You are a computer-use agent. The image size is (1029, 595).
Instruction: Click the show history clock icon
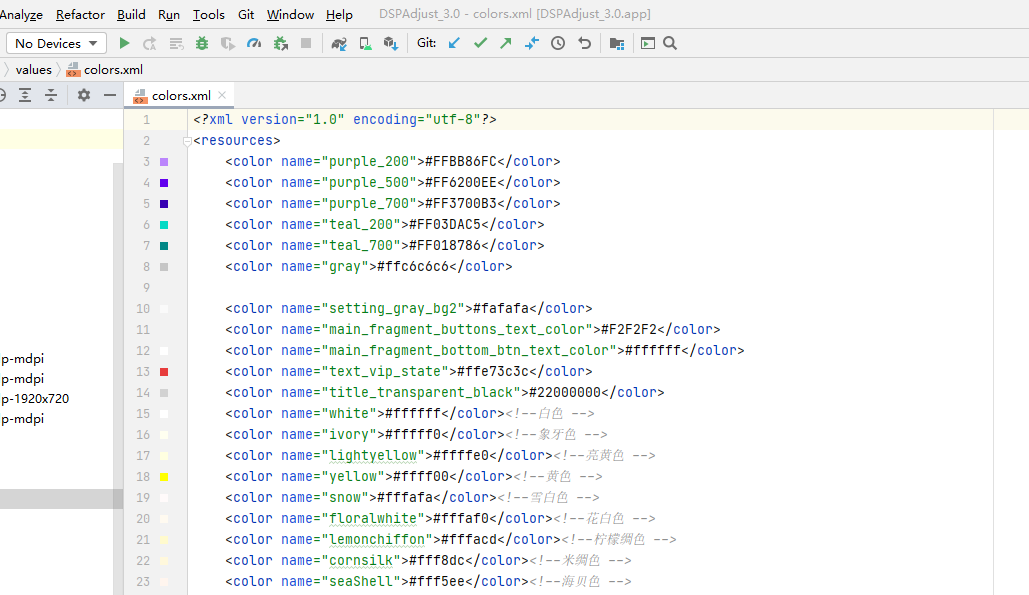(x=558, y=43)
